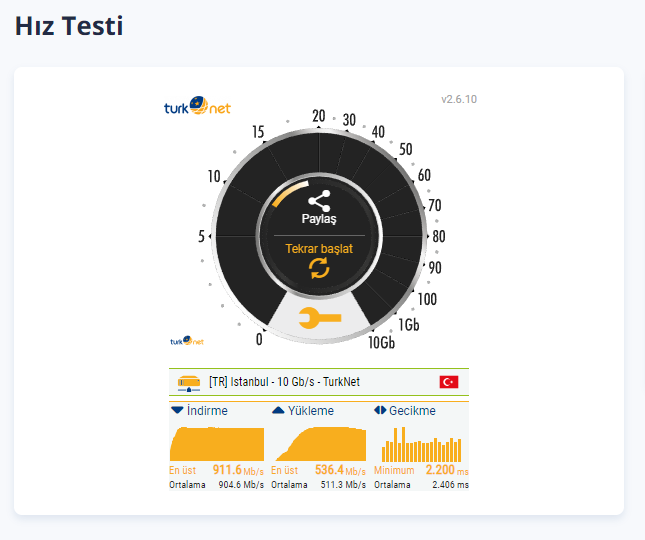
Task: Click the 100 mark on the gauge
Action: [x=427, y=299]
